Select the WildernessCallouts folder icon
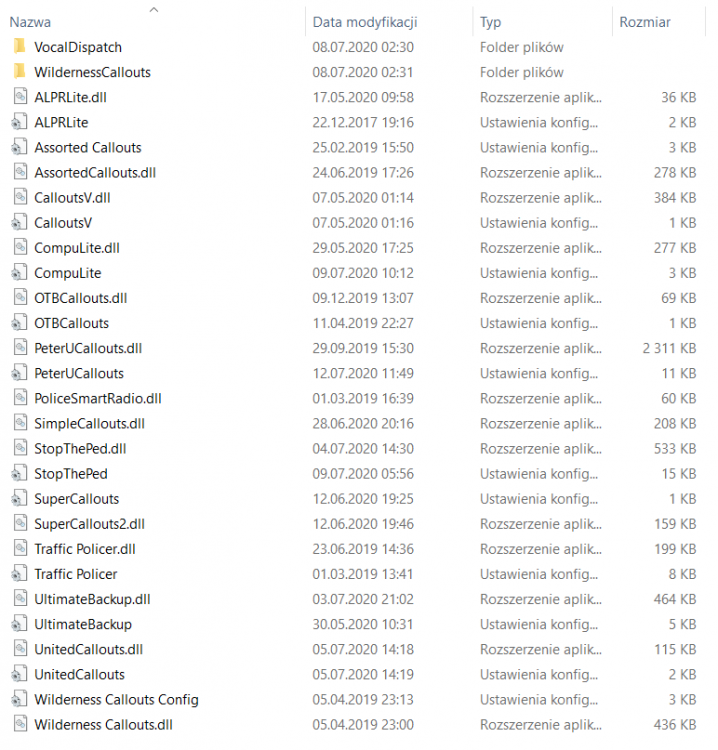This screenshot has width=718, height=750. (20, 72)
